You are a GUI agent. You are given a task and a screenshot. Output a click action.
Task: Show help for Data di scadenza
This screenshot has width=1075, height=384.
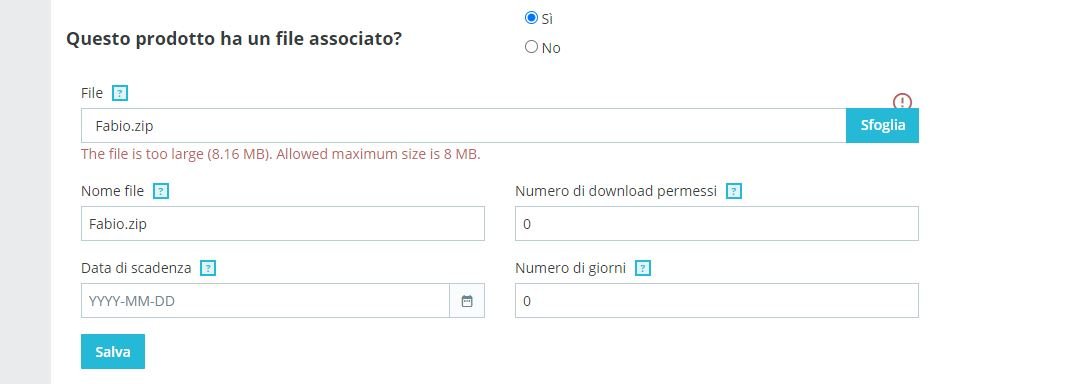(208, 268)
